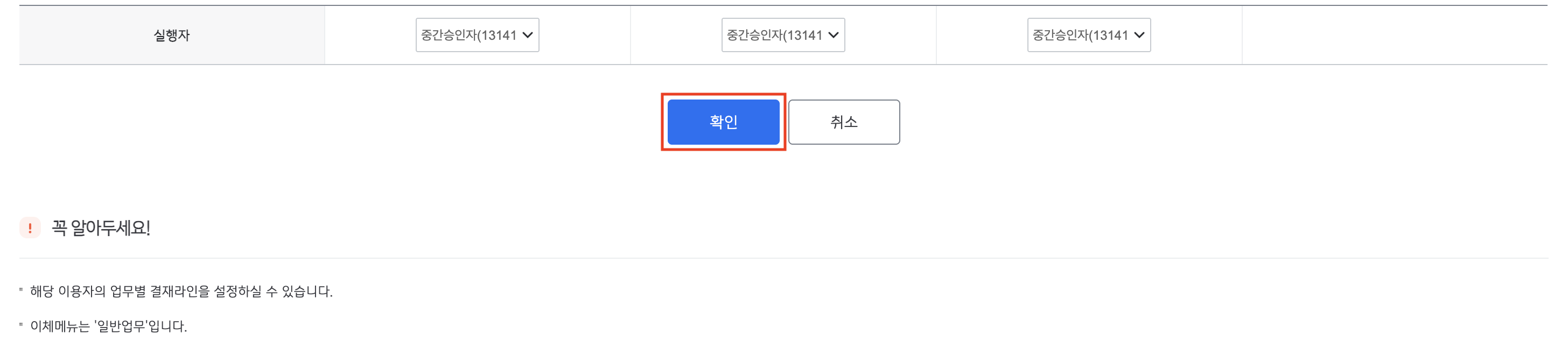
Task: Click the bullet before the 결재라인 note
Action: coord(20,290)
